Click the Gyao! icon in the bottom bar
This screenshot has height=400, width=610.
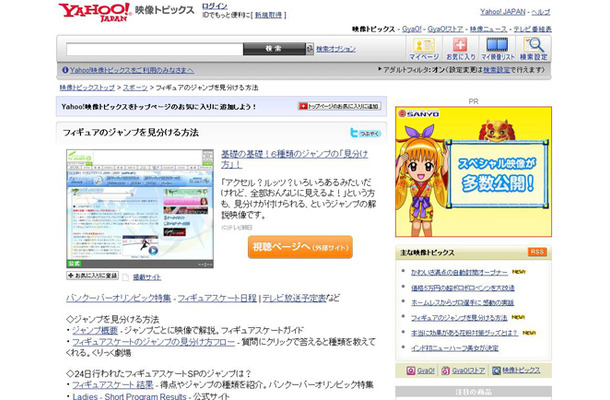(411, 370)
